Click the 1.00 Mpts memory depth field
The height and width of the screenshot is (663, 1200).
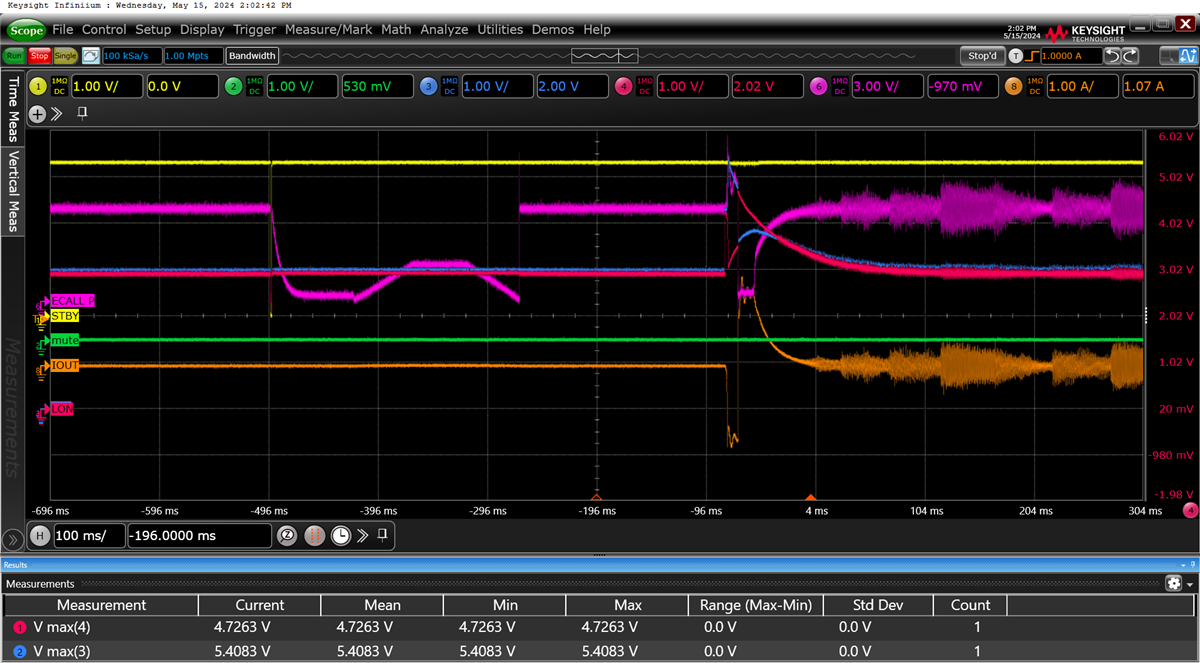(193, 56)
